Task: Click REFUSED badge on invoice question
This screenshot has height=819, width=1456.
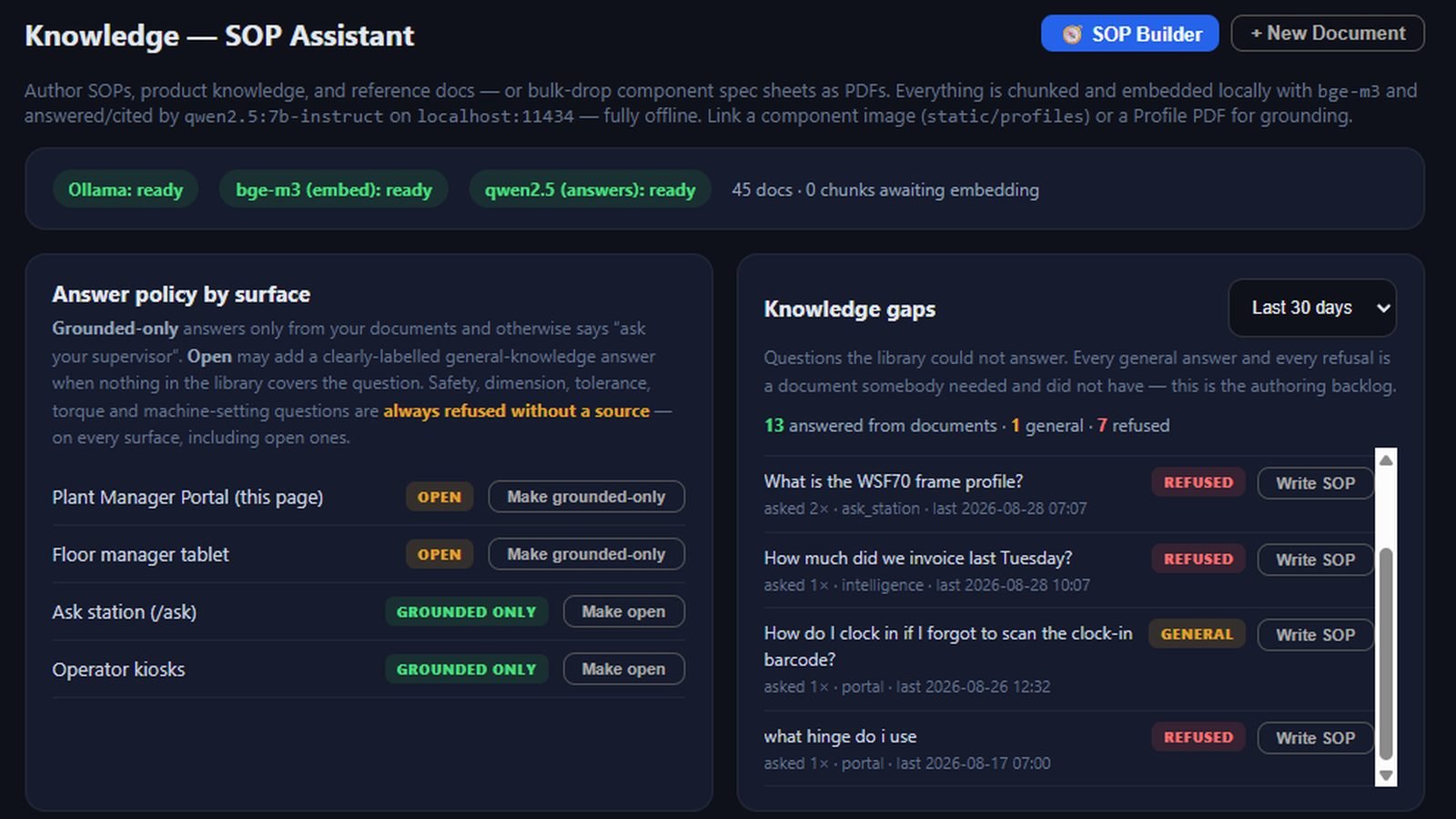Action: (1198, 559)
